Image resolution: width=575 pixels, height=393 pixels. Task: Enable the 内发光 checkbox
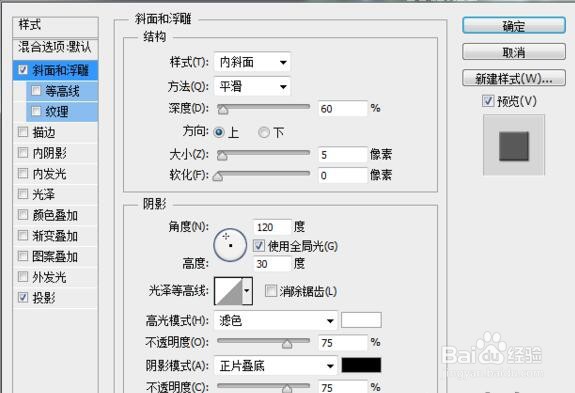[x=23, y=173]
